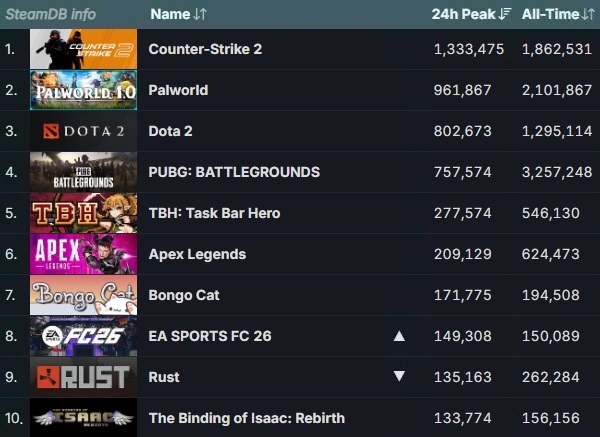This screenshot has width=600, height=437.
Task: Open the Counter-Strike 2 banner thumbnail
Action: click(x=83, y=49)
